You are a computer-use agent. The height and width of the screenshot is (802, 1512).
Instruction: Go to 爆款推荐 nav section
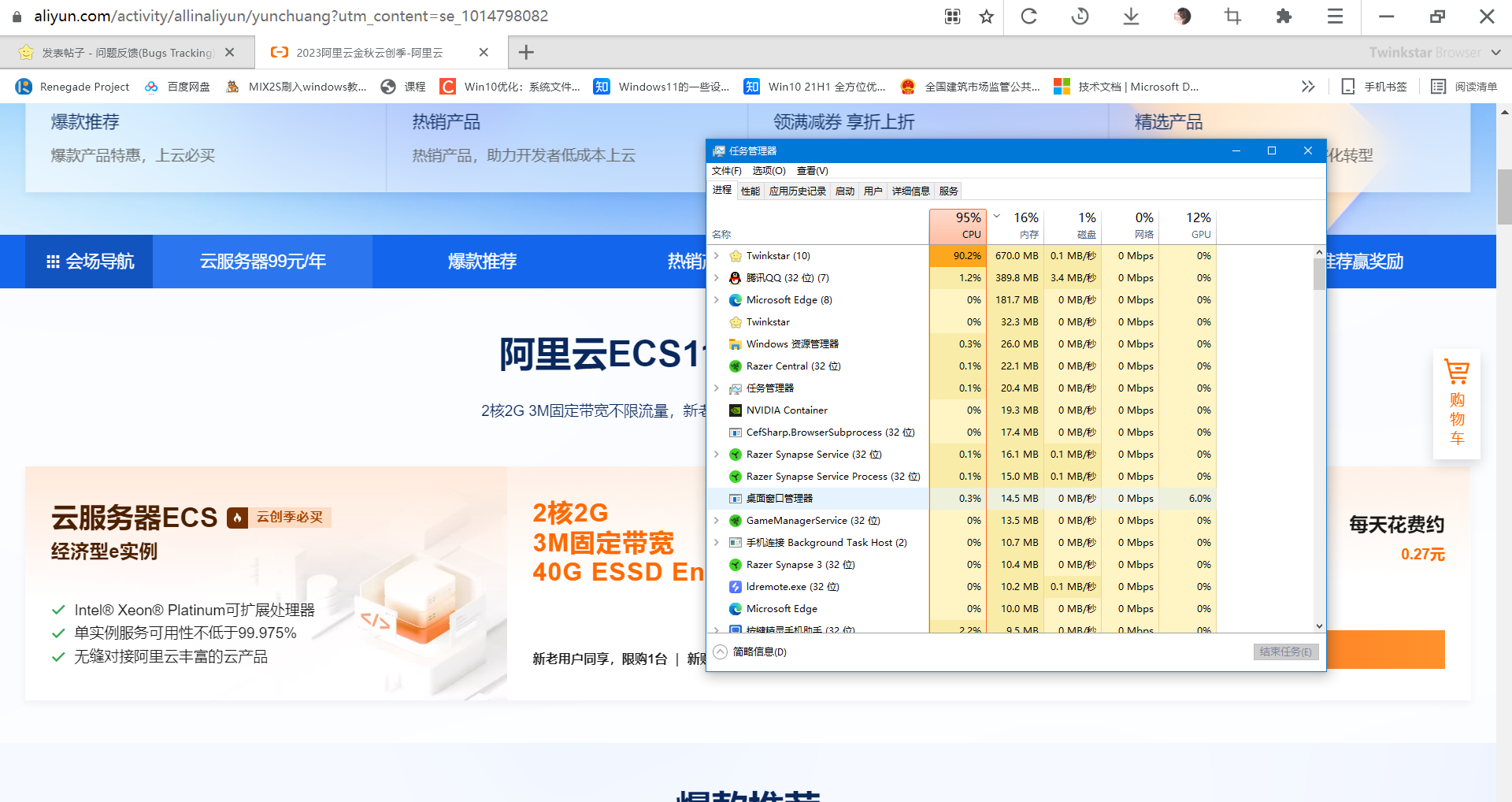482,262
